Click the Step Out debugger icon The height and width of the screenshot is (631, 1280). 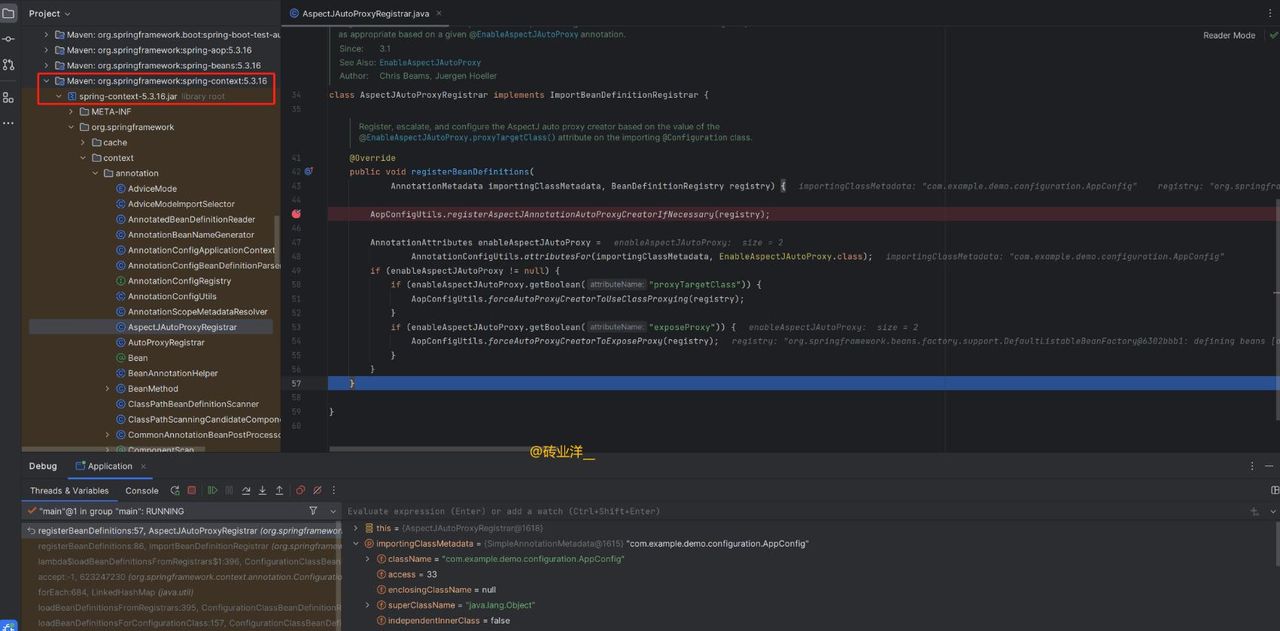(x=279, y=491)
